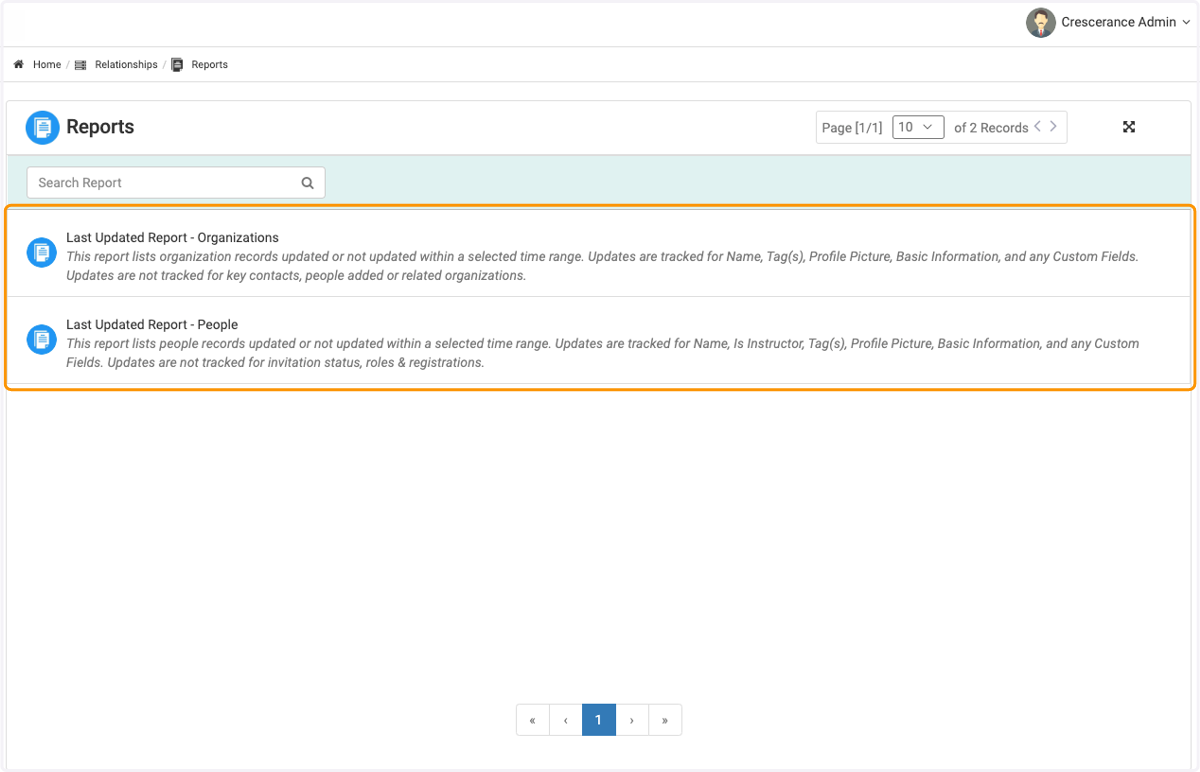Viewport: 1200px width, 772px height.
Task: Open Last Updated Report - People
Action: point(152,325)
